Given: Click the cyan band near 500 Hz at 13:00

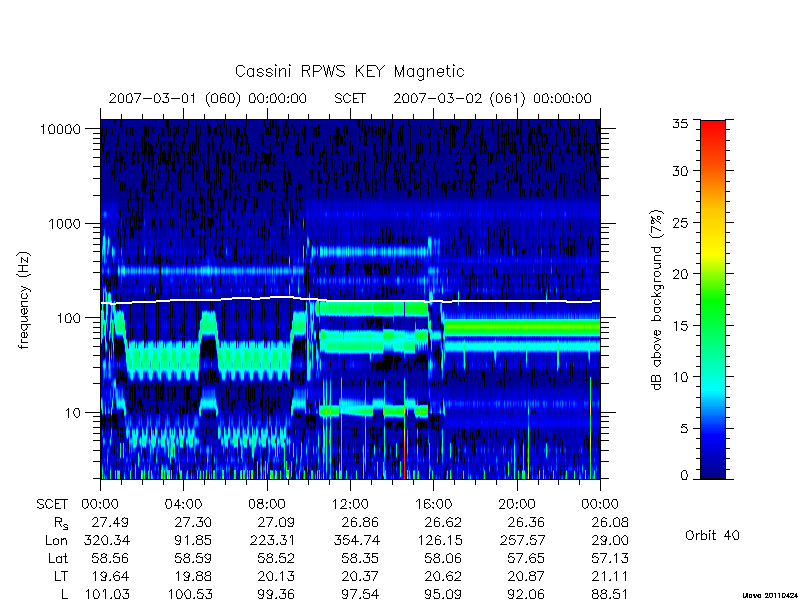Looking at the screenshot, I should (x=371, y=252).
